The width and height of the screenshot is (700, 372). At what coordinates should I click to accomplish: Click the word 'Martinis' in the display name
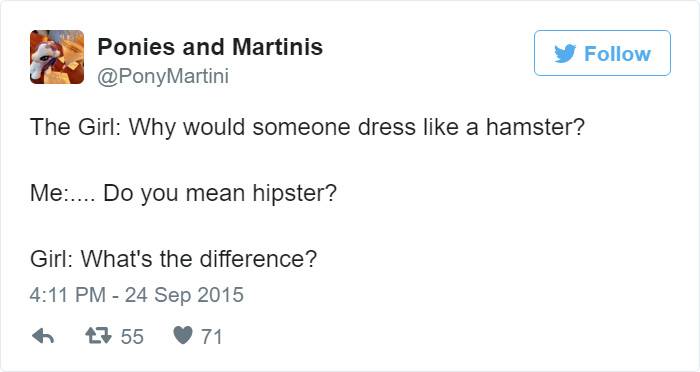[x=277, y=46]
